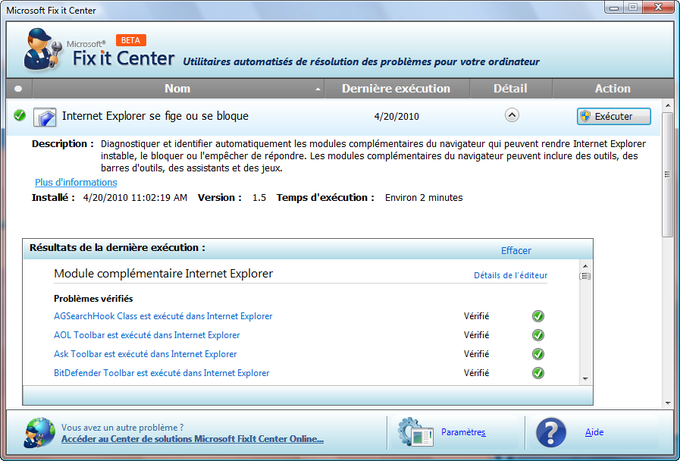Click green check for AOL Toolbar row
Image resolution: width=680 pixels, height=461 pixels.
coord(538,335)
